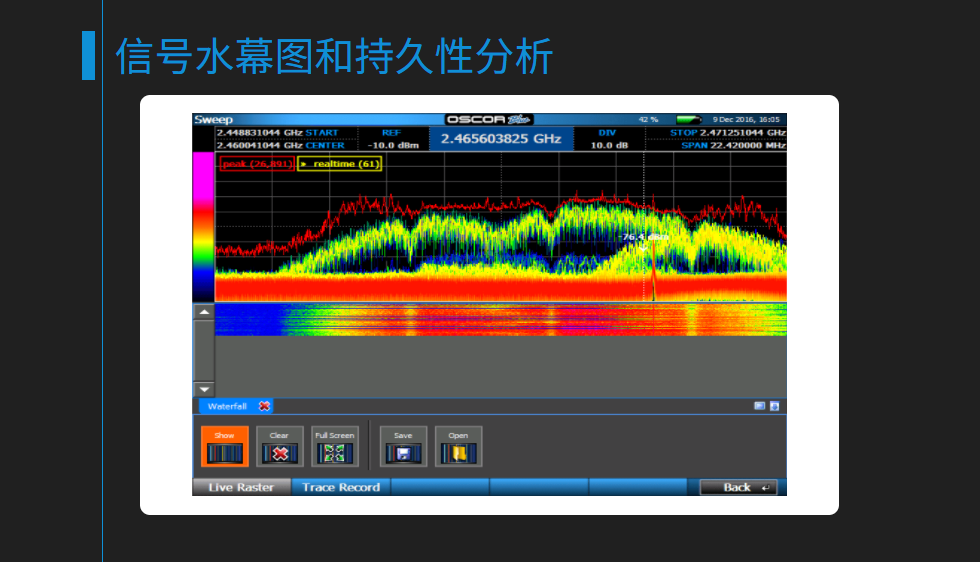Viewport: 980px width, 562px height.
Task: Open waterfall in Full Screen
Action: pyautogui.click(x=334, y=447)
